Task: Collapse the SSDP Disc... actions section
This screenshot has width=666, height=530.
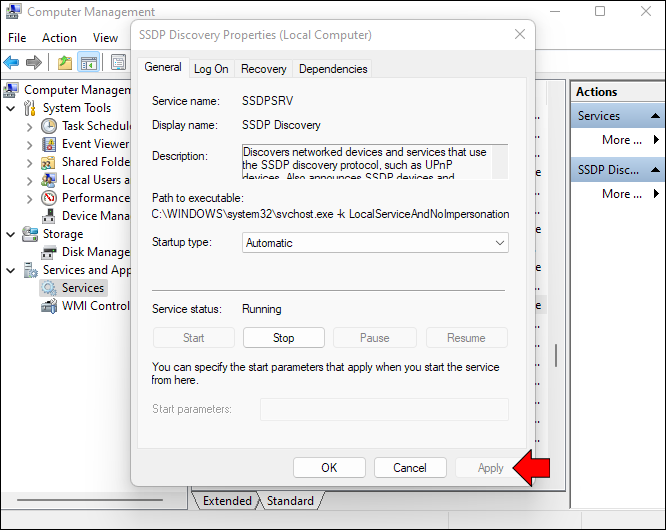Action: pos(655,169)
